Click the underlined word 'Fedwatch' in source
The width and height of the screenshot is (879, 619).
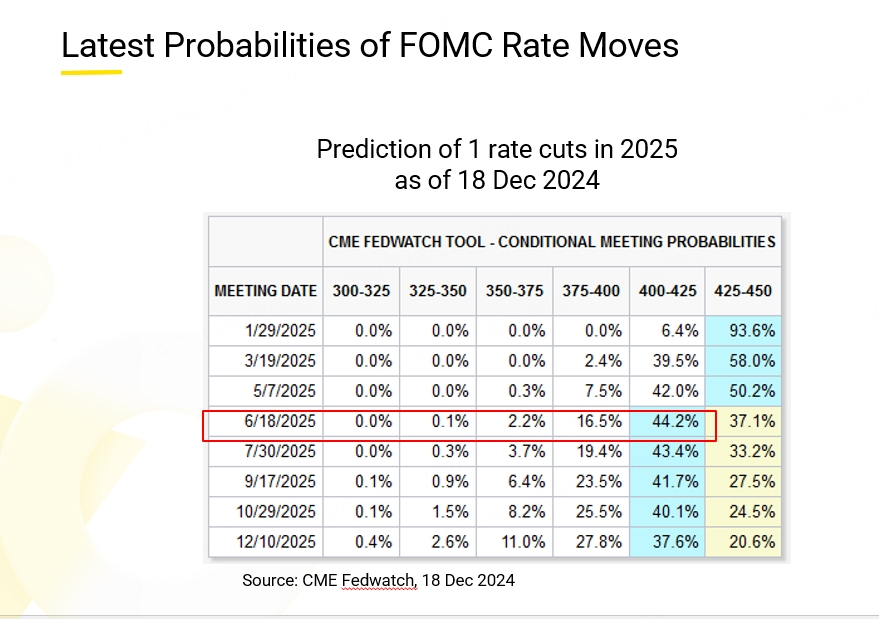[379, 580]
